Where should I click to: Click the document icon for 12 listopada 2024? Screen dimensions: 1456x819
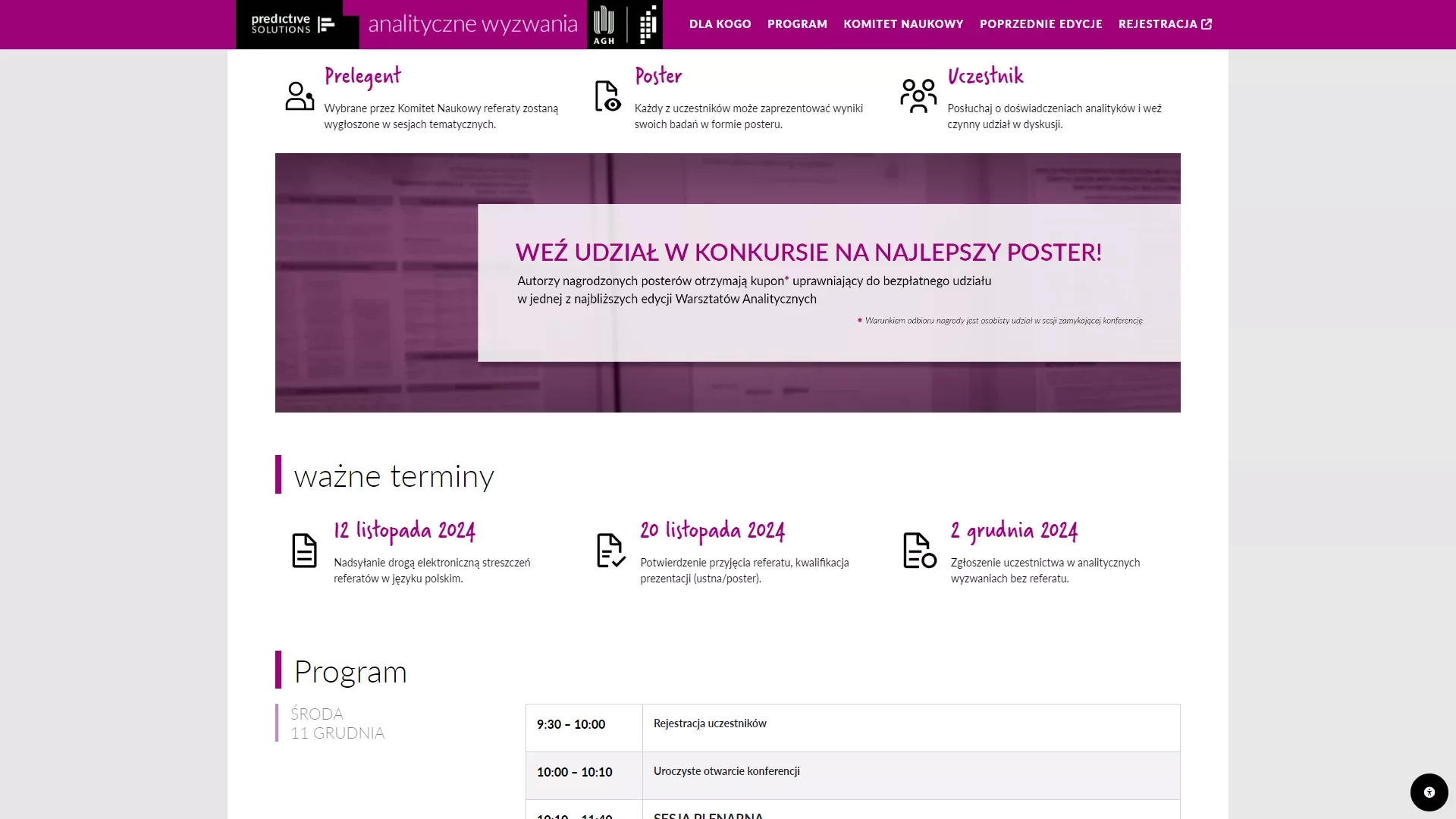pos(304,551)
